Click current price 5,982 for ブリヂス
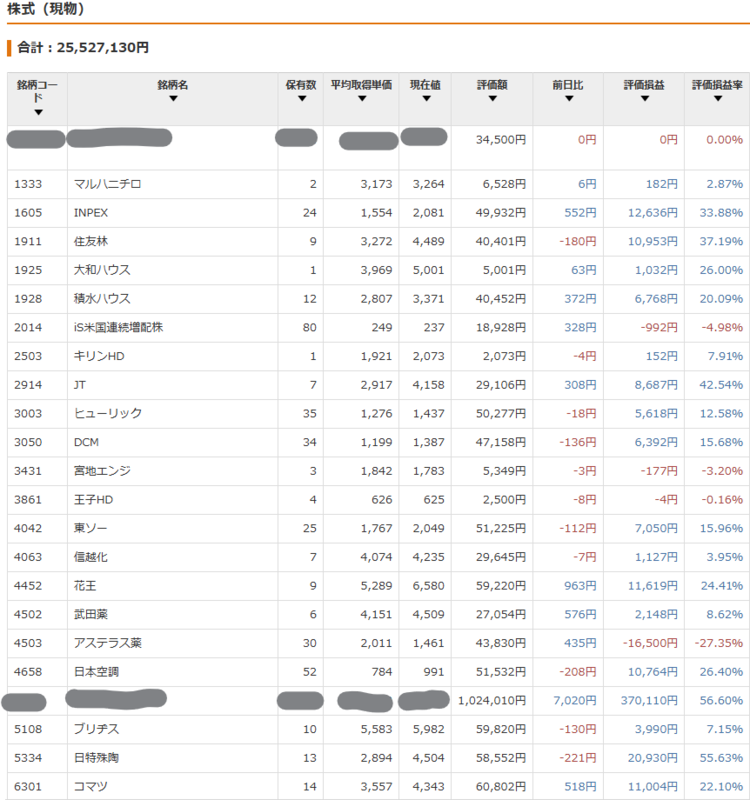Viewport: 750px width, 800px height. (x=429, y=729)
